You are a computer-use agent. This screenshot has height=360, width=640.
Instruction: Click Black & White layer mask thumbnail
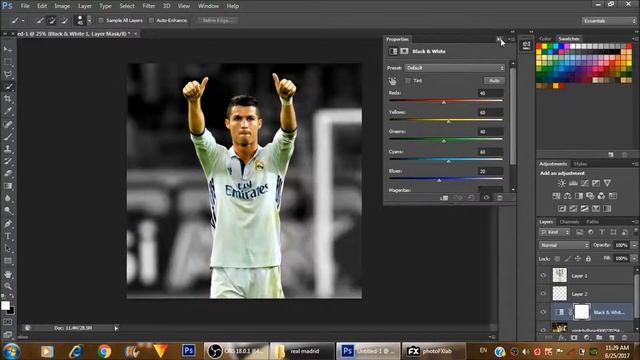582,312
